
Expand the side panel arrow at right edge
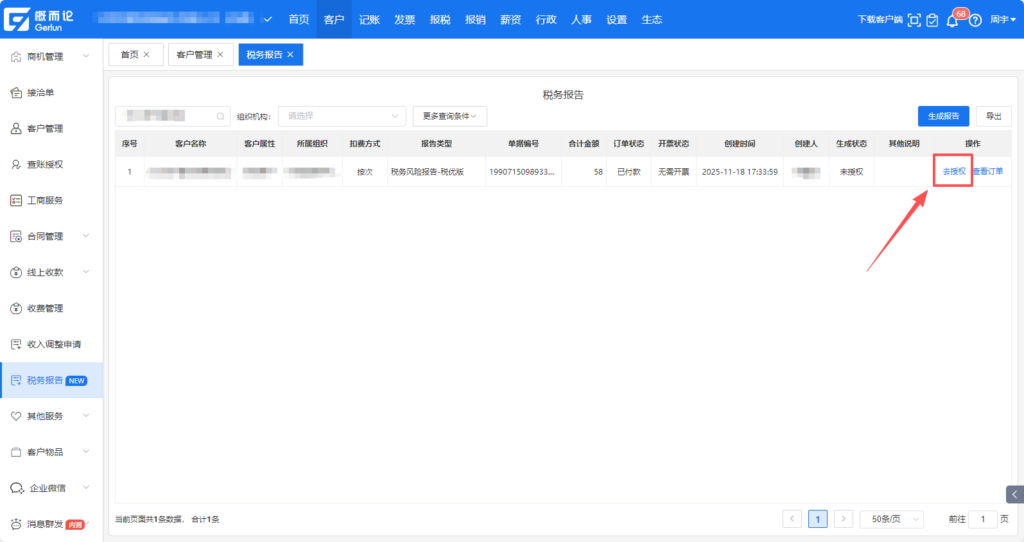click(1014, 494)
